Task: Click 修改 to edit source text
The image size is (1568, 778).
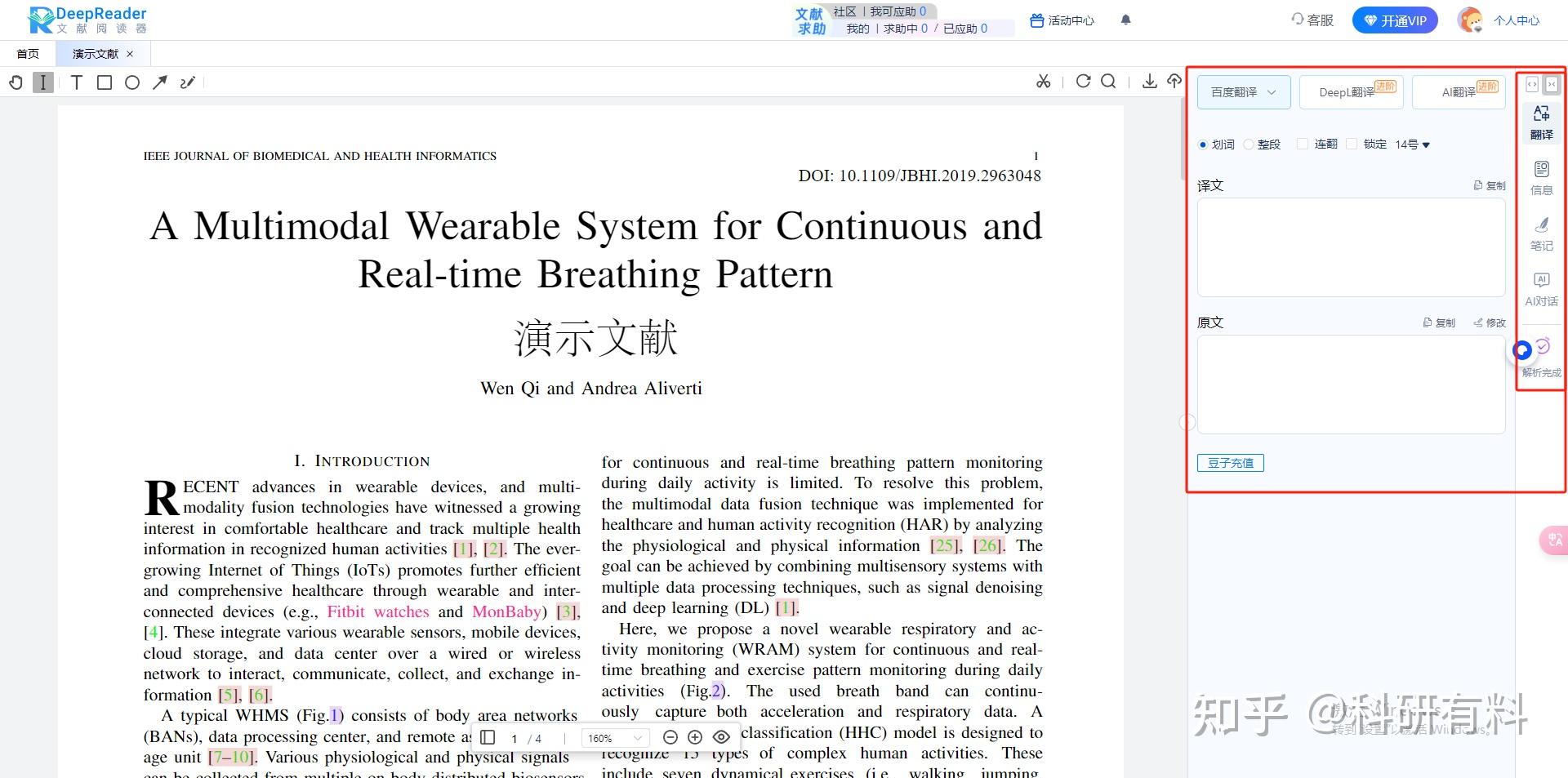Action: [1490, 322]
